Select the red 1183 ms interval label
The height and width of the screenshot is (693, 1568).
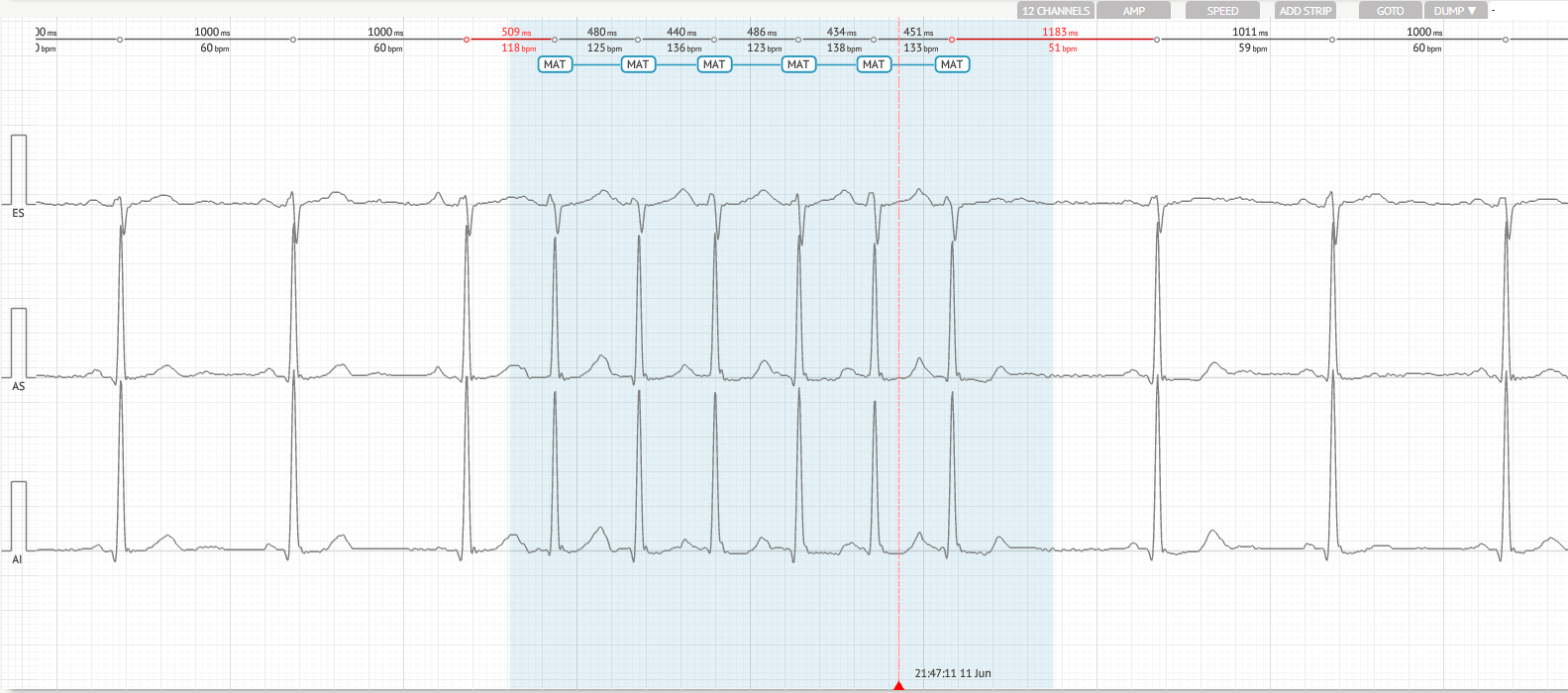pos(1059,33)
